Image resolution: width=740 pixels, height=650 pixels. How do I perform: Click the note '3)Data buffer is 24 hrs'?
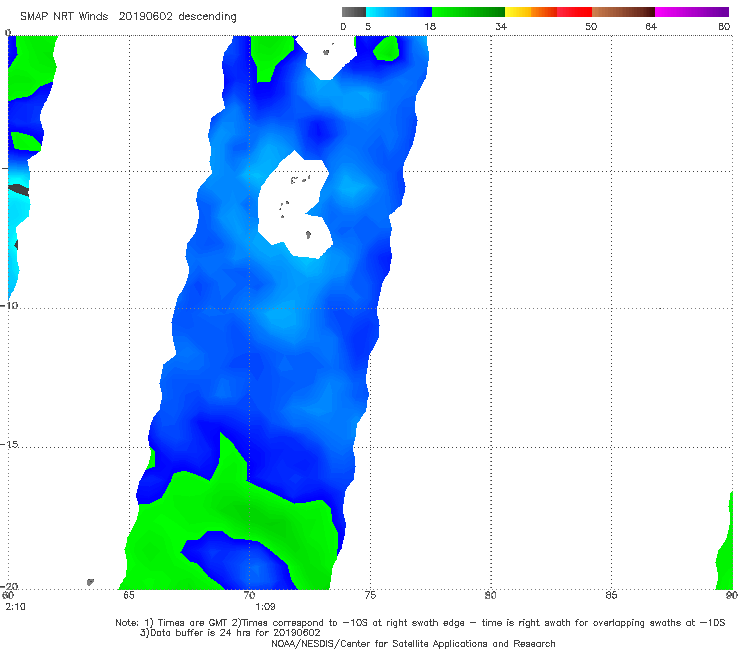(x=230, y=633)
